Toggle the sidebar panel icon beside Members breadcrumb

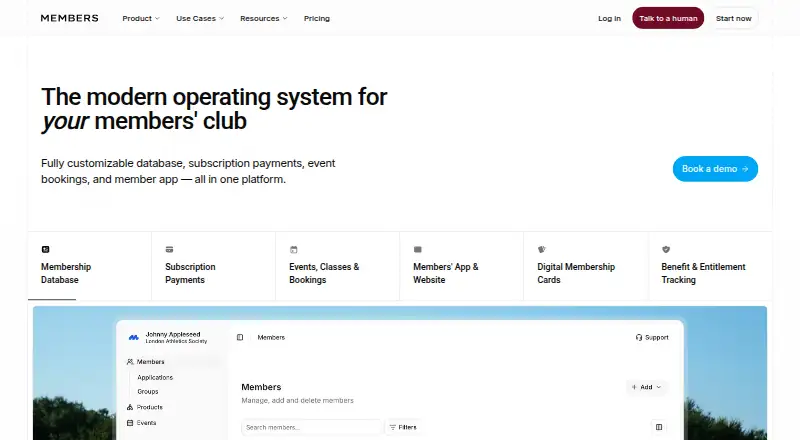pos(240,337)
